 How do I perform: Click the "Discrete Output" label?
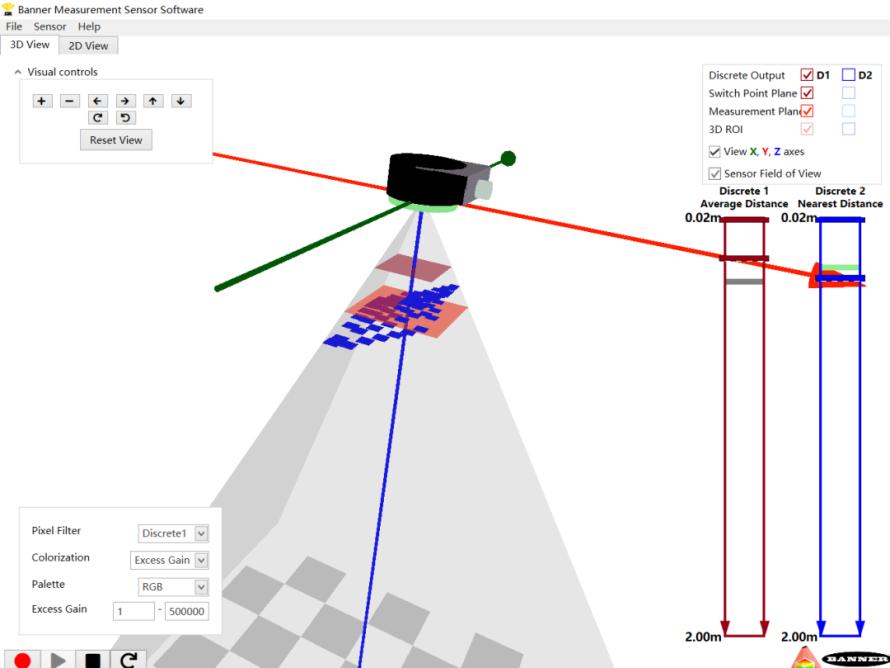click(746, 75)
